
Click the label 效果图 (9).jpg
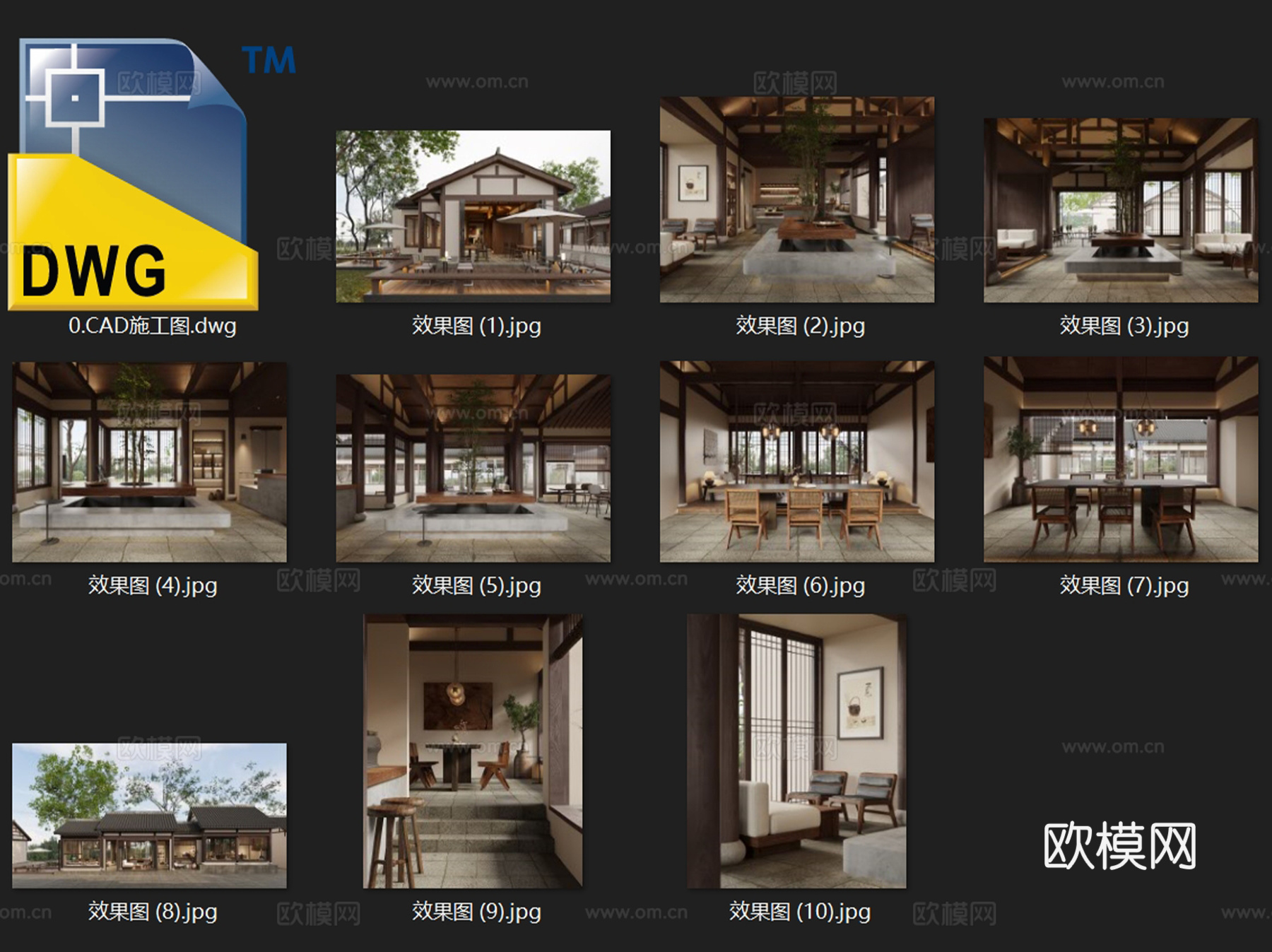pyautogui.click(x=476, y=912)
